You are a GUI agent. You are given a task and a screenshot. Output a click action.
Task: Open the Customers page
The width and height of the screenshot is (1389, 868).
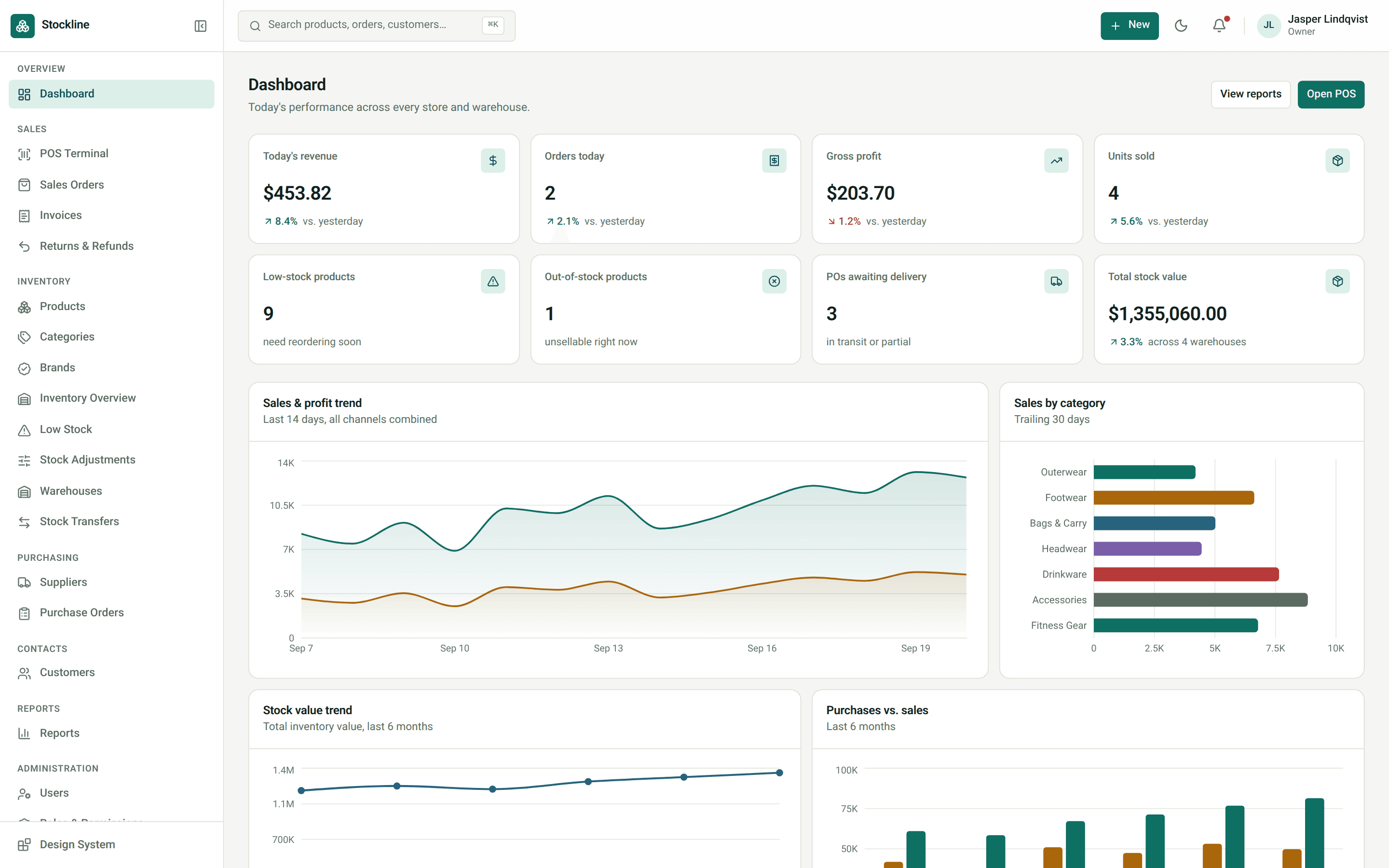tap(111, 673)
